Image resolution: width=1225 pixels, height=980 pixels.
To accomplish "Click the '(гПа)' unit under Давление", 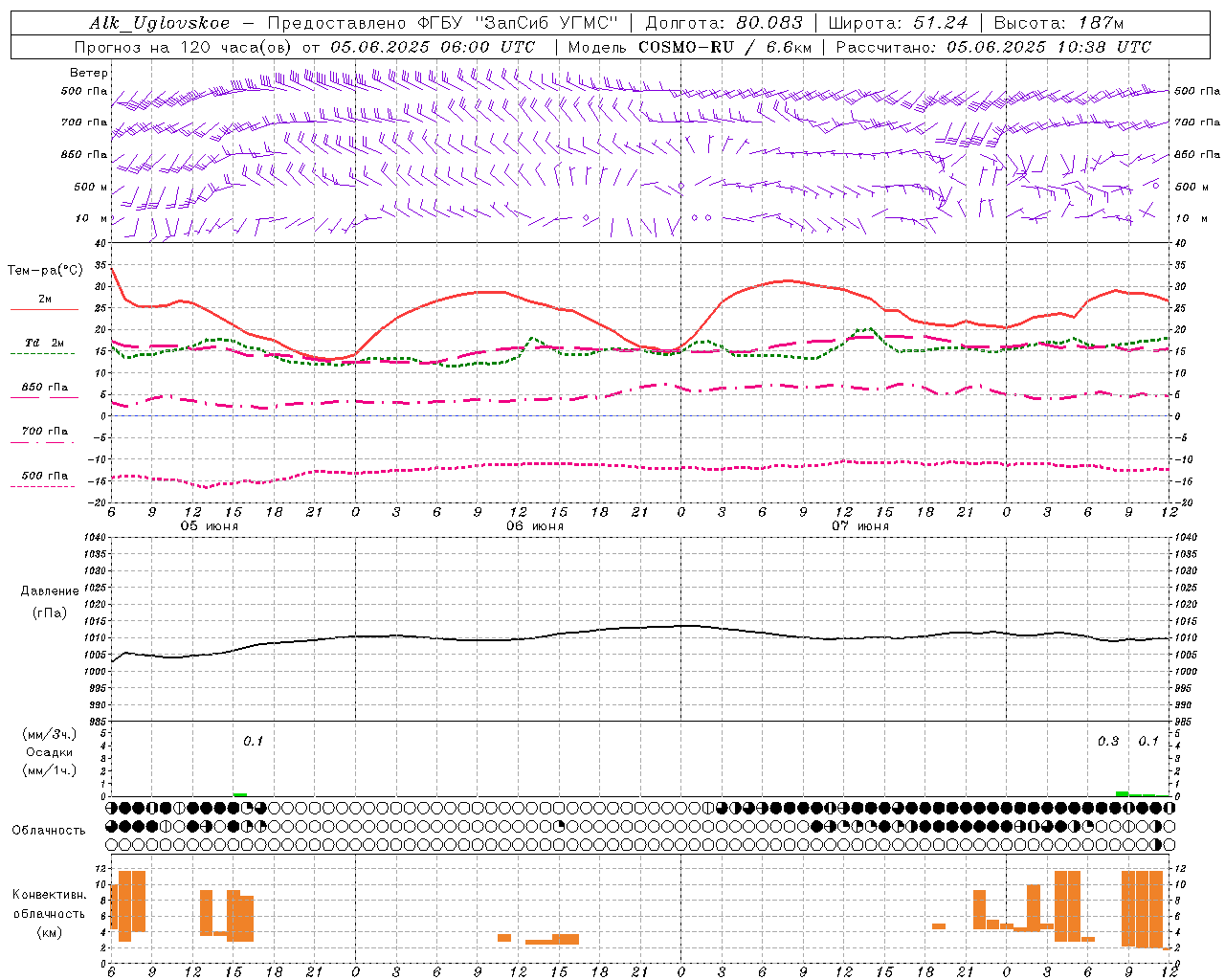I will coord(50,613).
